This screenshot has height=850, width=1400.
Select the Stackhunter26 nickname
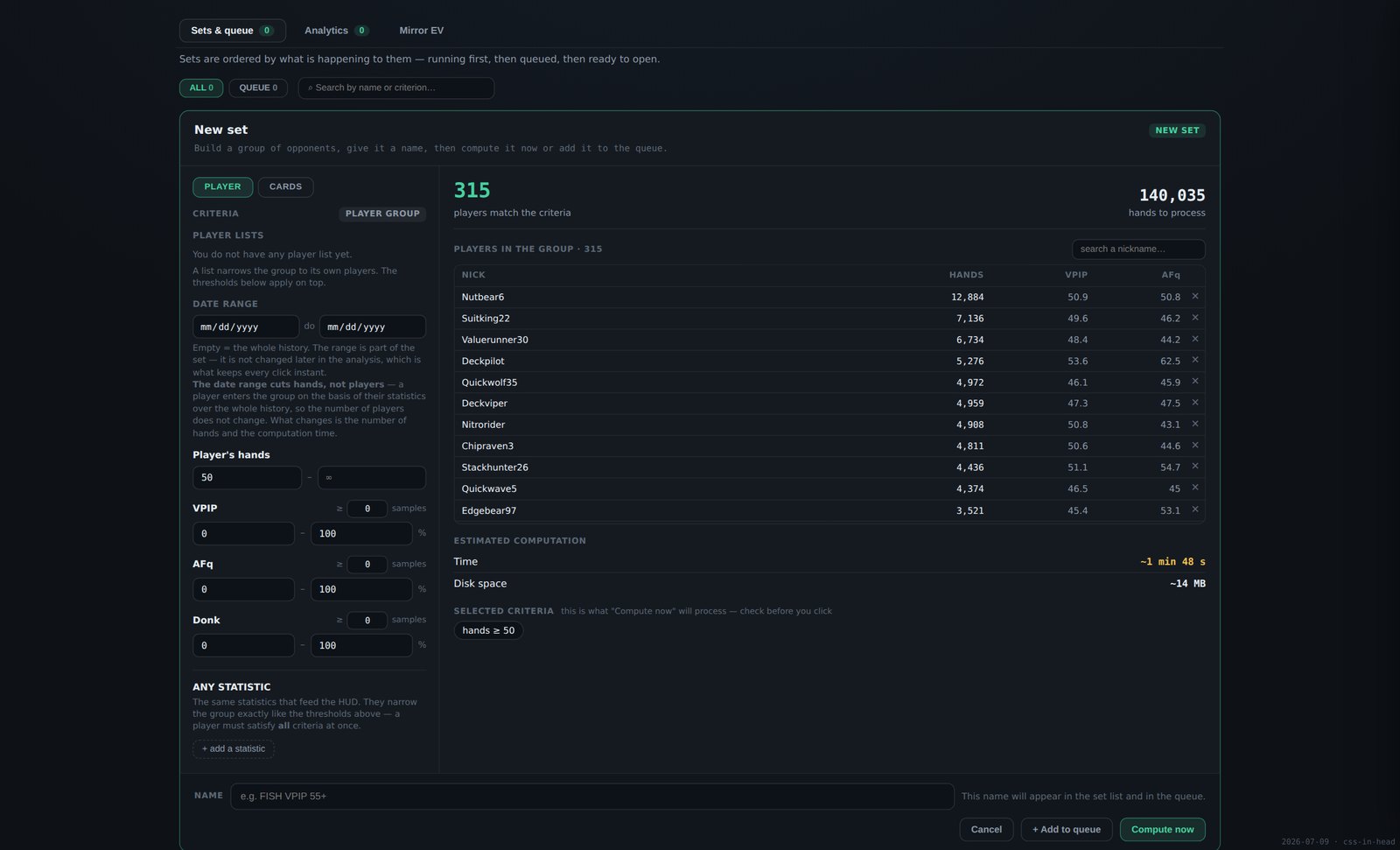494,467
